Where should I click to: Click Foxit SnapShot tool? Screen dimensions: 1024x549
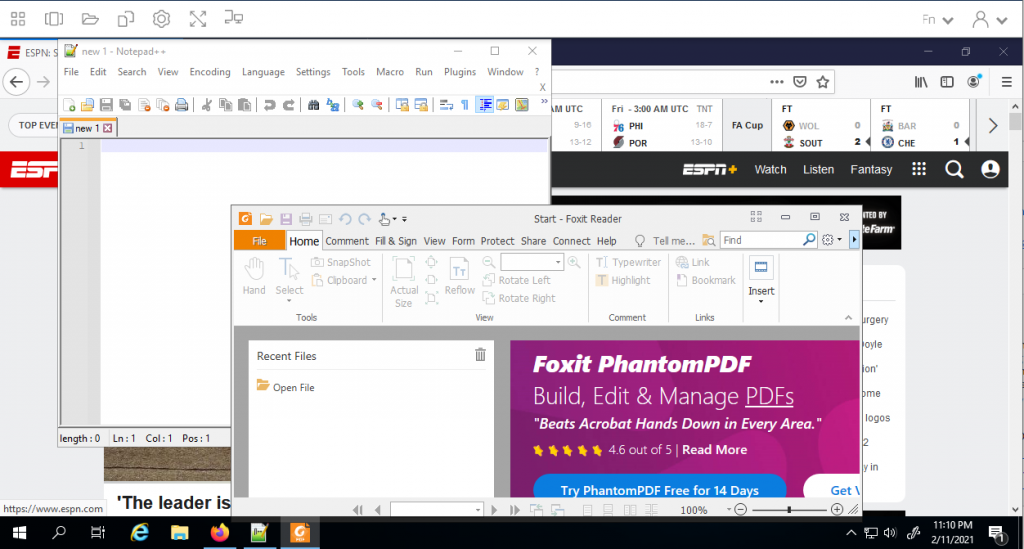(x=341, y=262)
